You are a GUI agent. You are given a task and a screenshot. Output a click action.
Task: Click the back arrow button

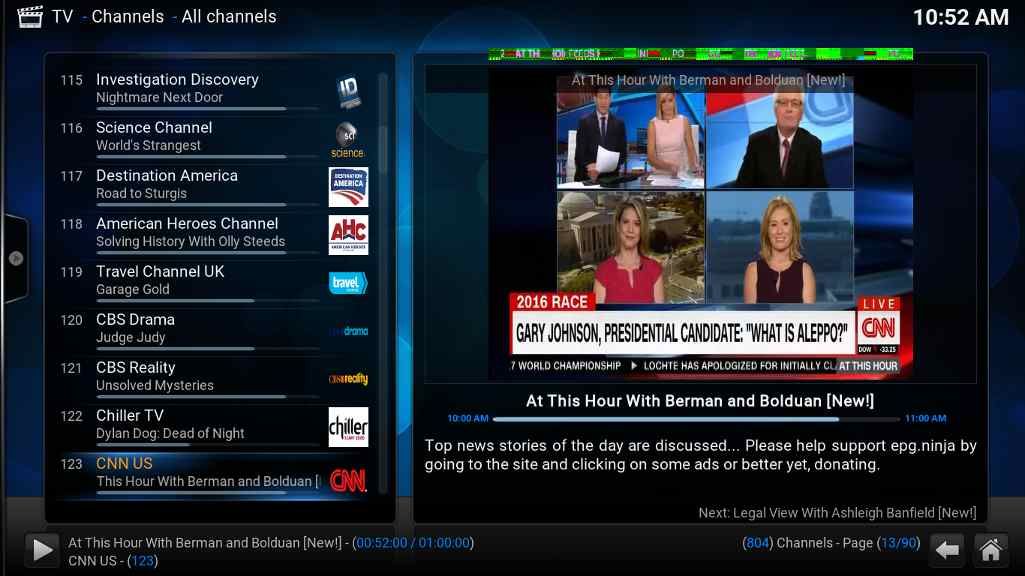tap(947, 550)
